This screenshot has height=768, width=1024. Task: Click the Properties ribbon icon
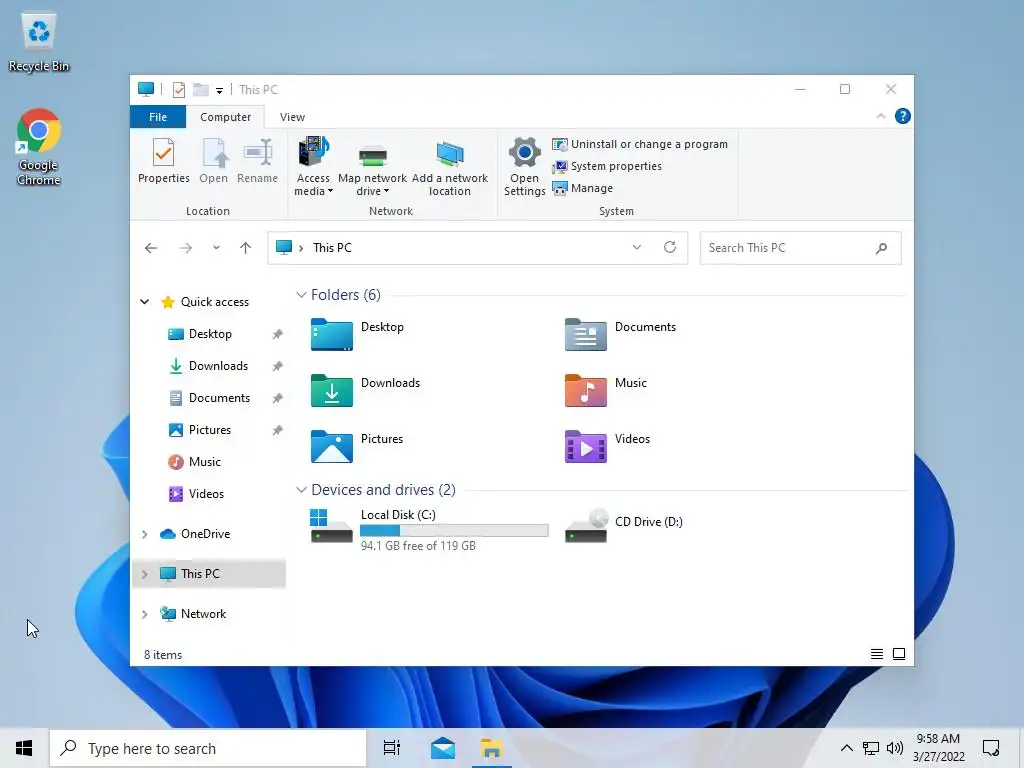[x=163, y=161]
